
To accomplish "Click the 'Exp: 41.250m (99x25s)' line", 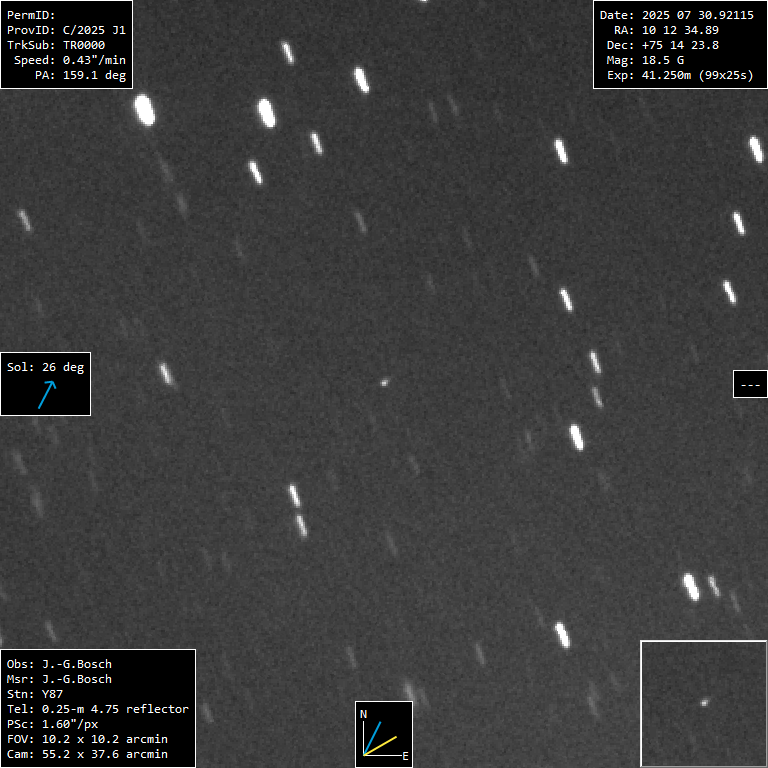I will pos(680,75).
